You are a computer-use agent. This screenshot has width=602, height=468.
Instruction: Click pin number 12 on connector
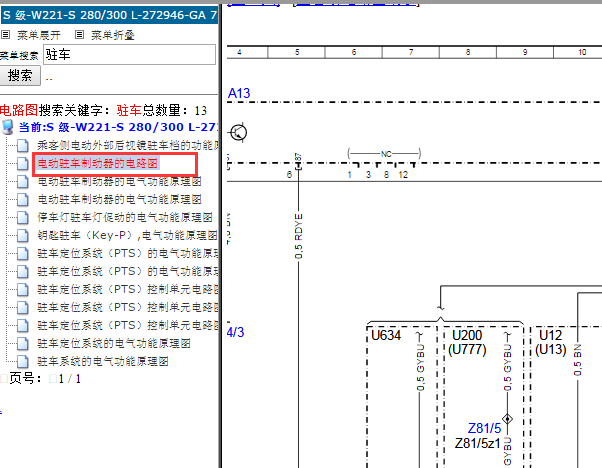[x=403, y=175]
